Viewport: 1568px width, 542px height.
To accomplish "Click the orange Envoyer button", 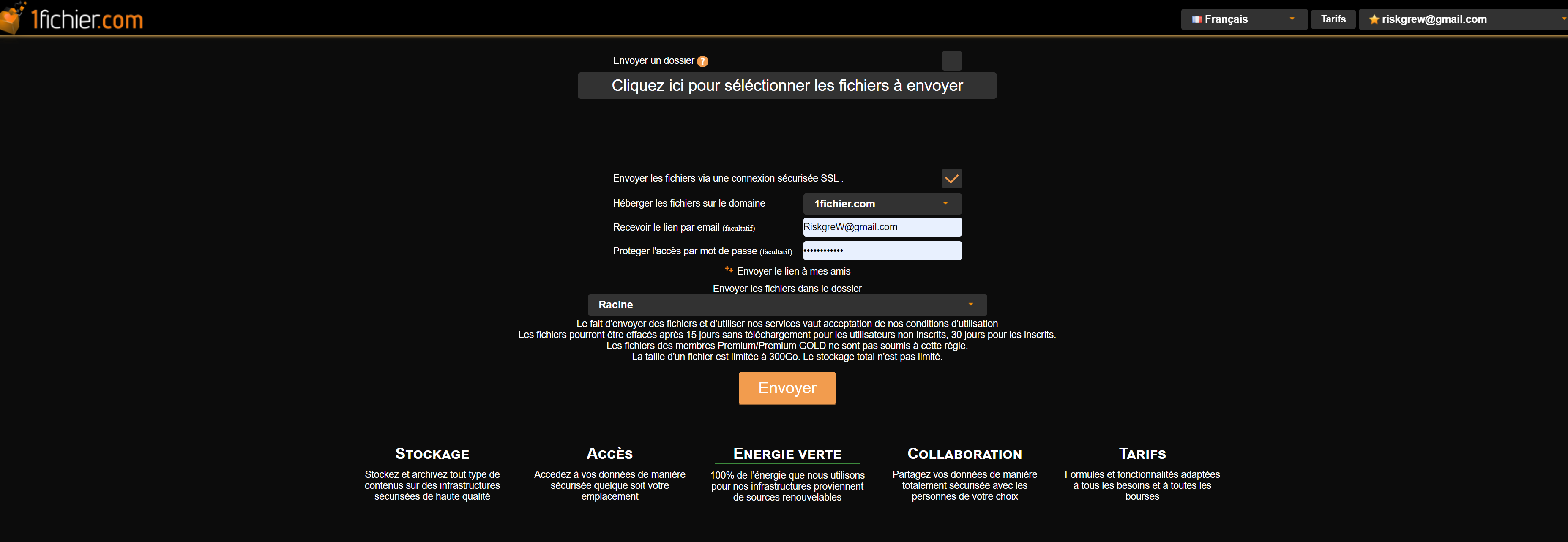I will pyautogui.click(x=787, y=388).
